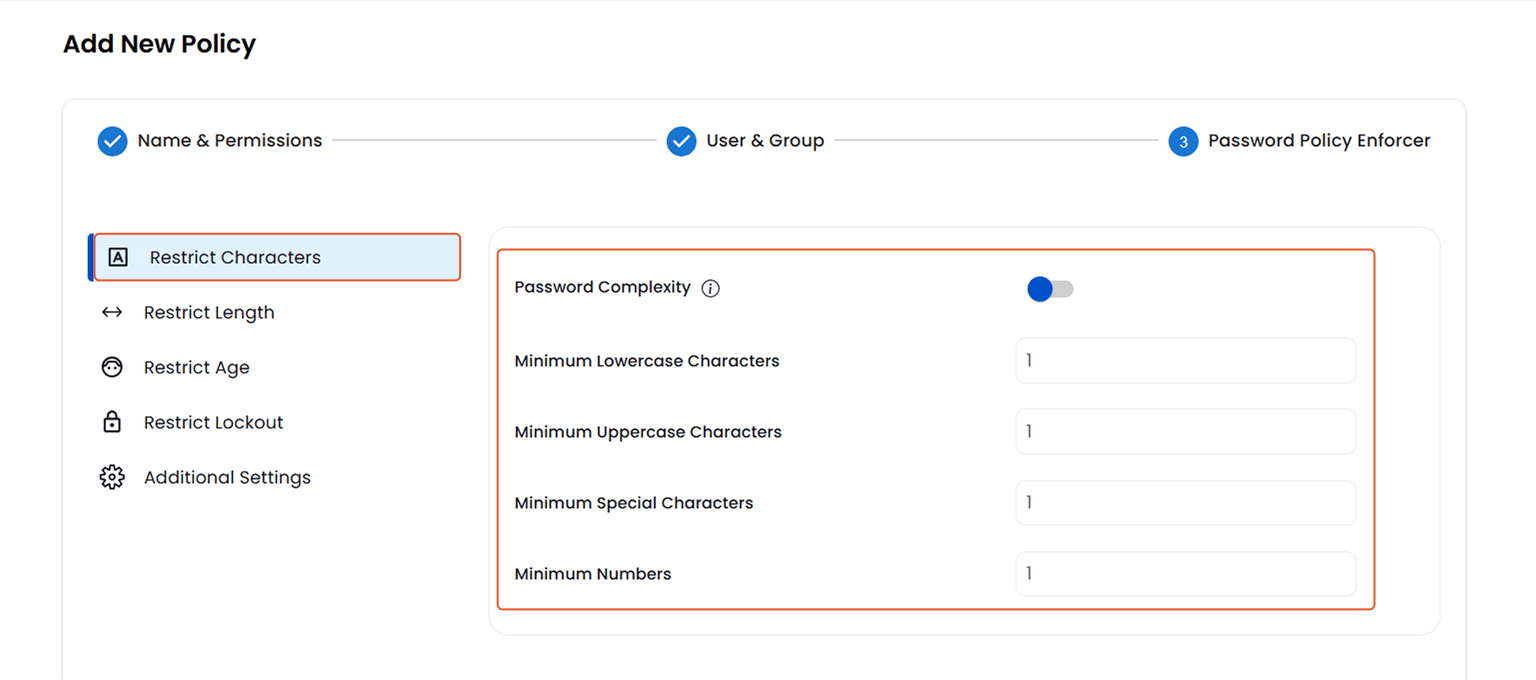
Task: Select the Minimum Uppercase Characters input
Action: click(x=1185, y=431)
